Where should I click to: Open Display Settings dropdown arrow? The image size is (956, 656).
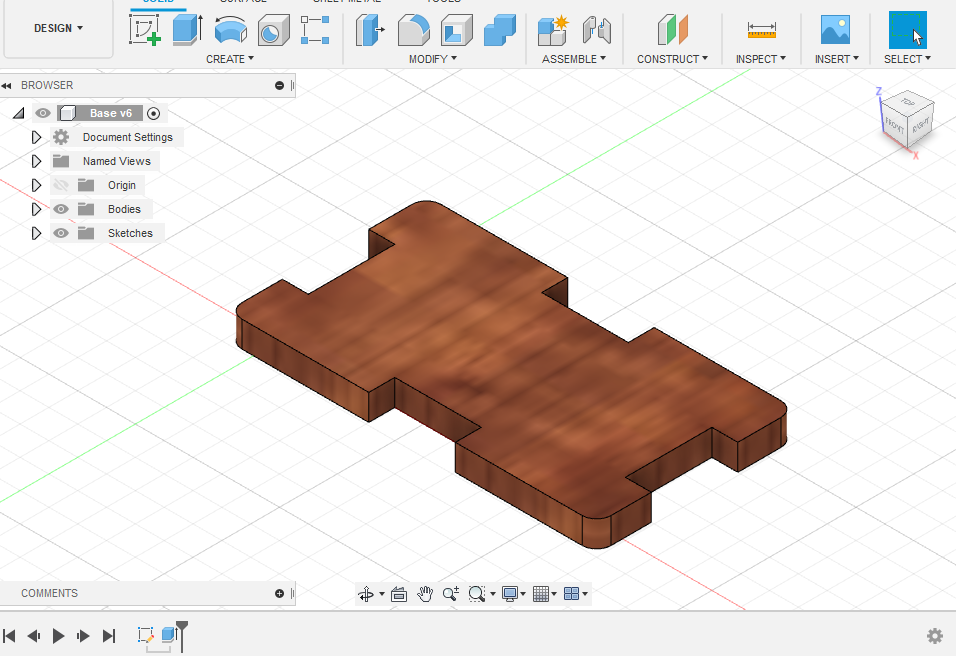pos(523,594)
